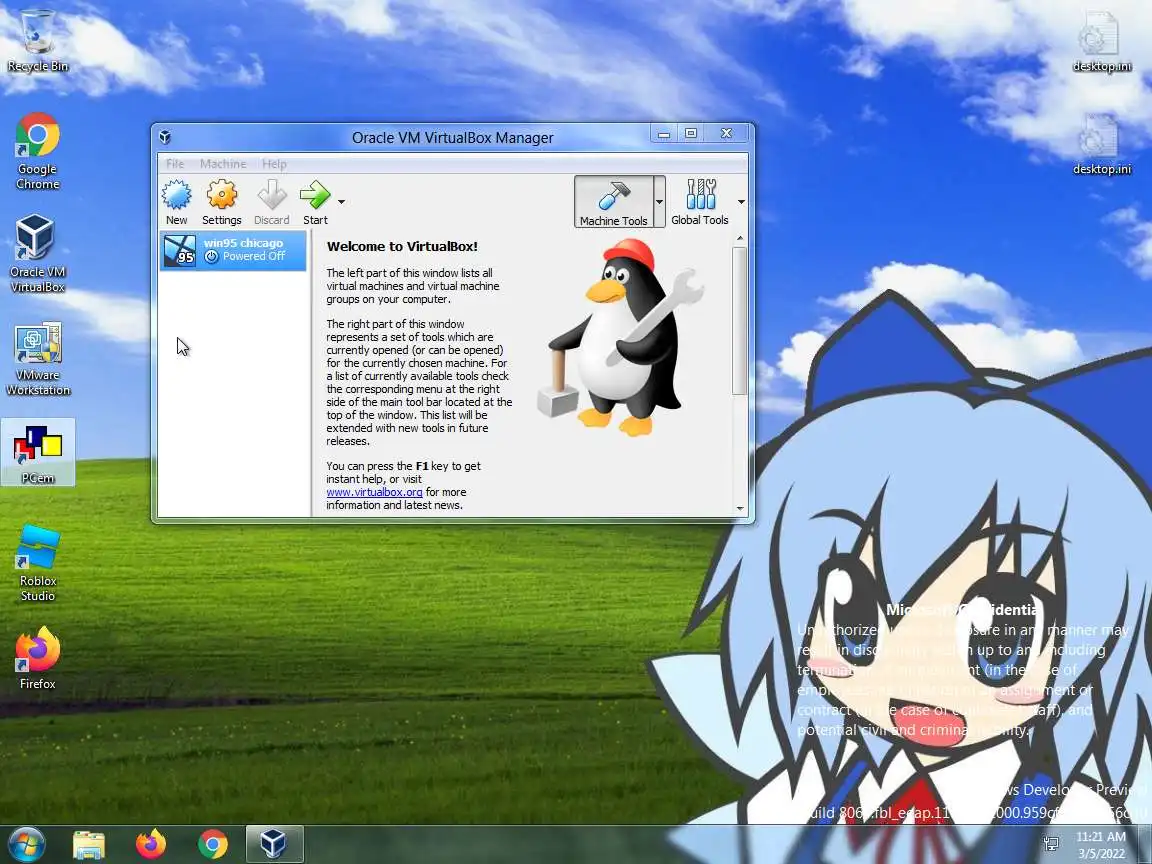The width and height of the screenshot is (1152, 864).
Task: Select Machine Tools button
Action: (x=613, y=202)
